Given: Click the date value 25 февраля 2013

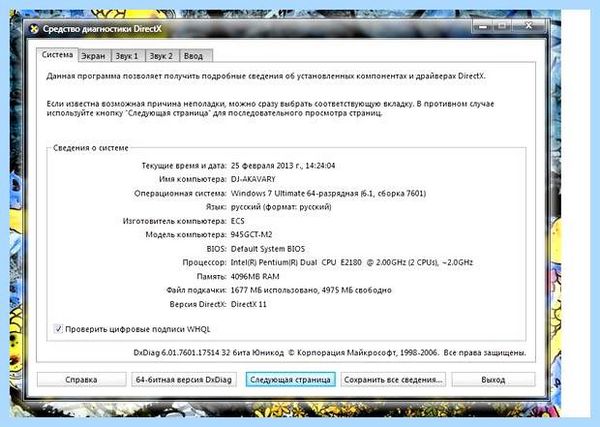Looking at the screenshot, I should [283, 166].
